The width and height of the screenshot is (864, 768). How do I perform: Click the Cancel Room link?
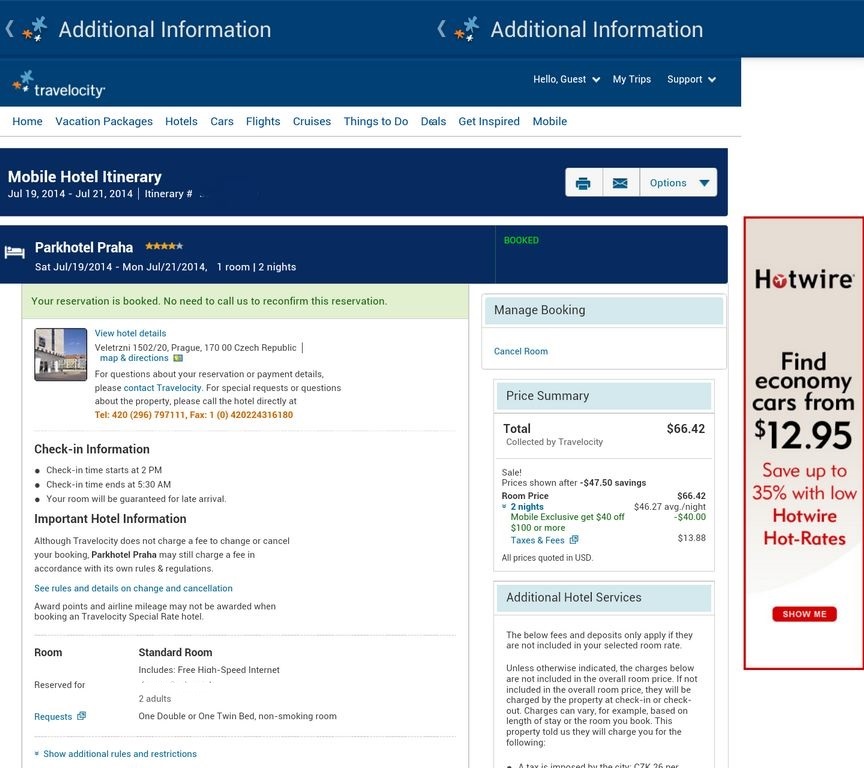(521, 351)
